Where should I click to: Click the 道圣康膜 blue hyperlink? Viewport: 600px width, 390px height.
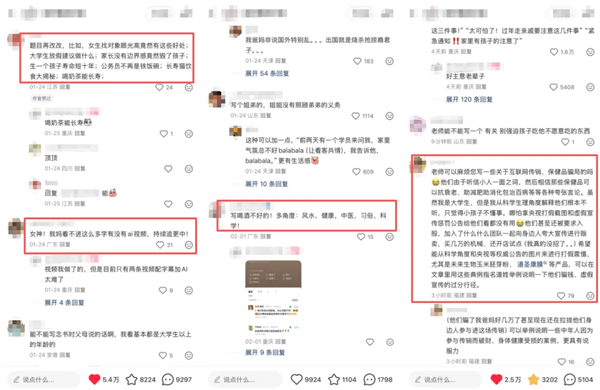(x=530, y=264)
